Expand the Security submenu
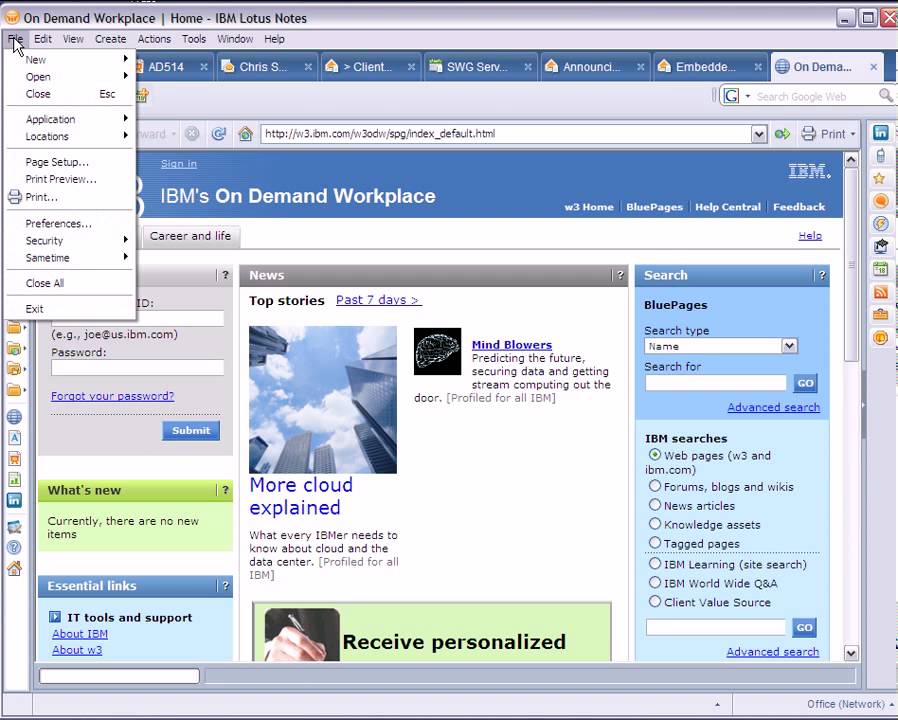 point(69,241)
